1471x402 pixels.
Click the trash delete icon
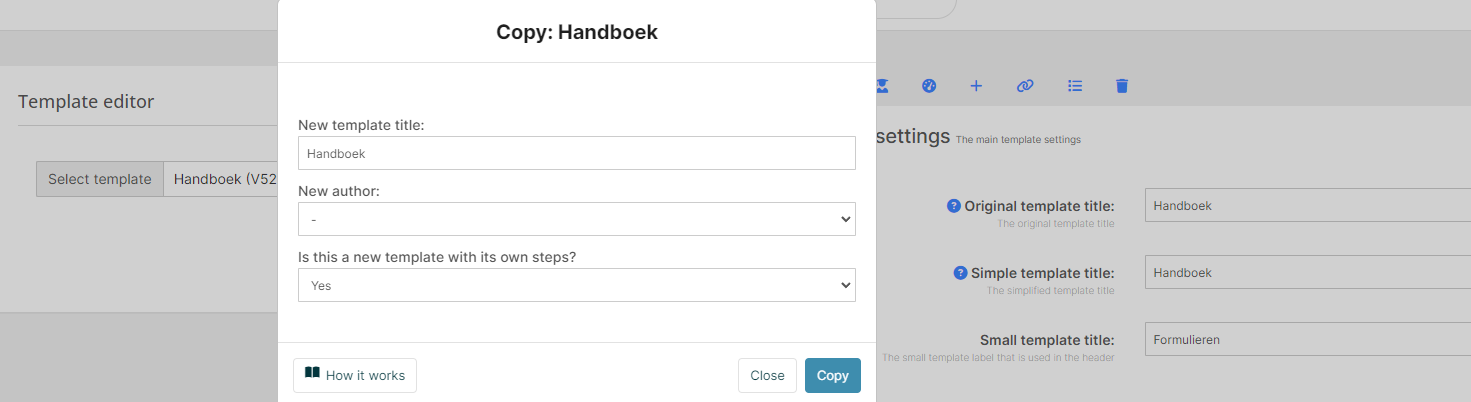[x=1122, y=86]
